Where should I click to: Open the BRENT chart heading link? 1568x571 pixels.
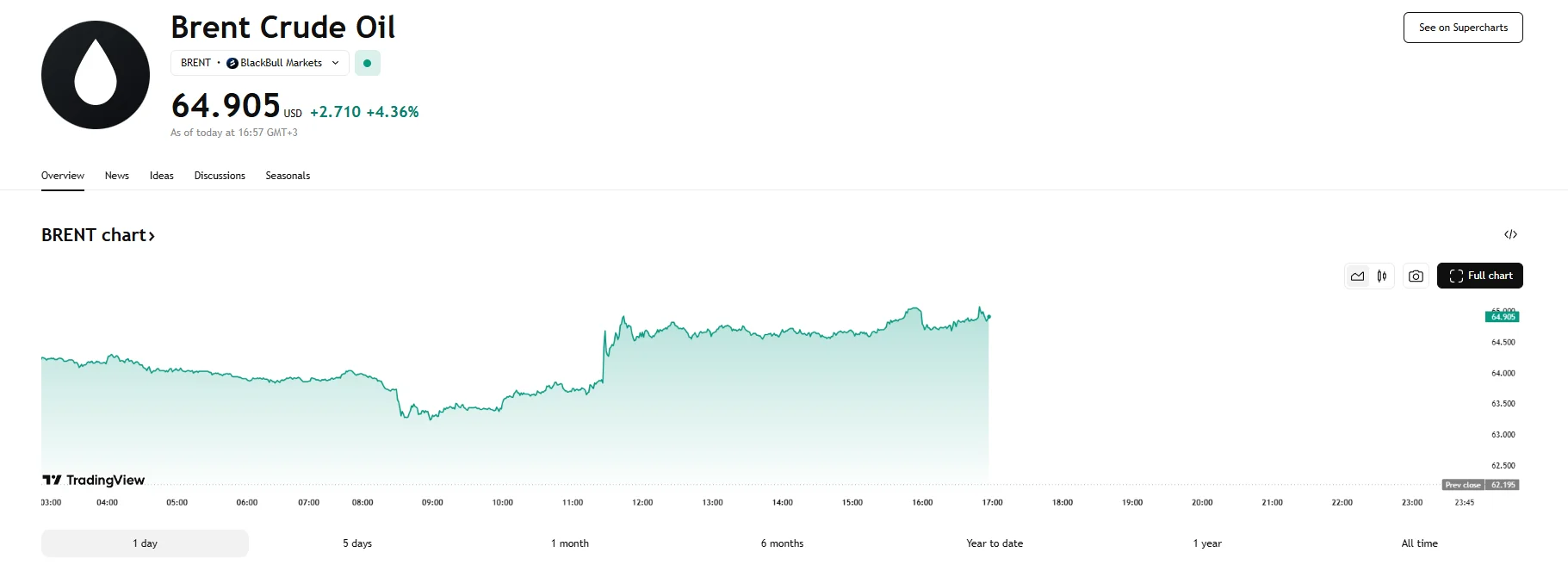point(98,235)
